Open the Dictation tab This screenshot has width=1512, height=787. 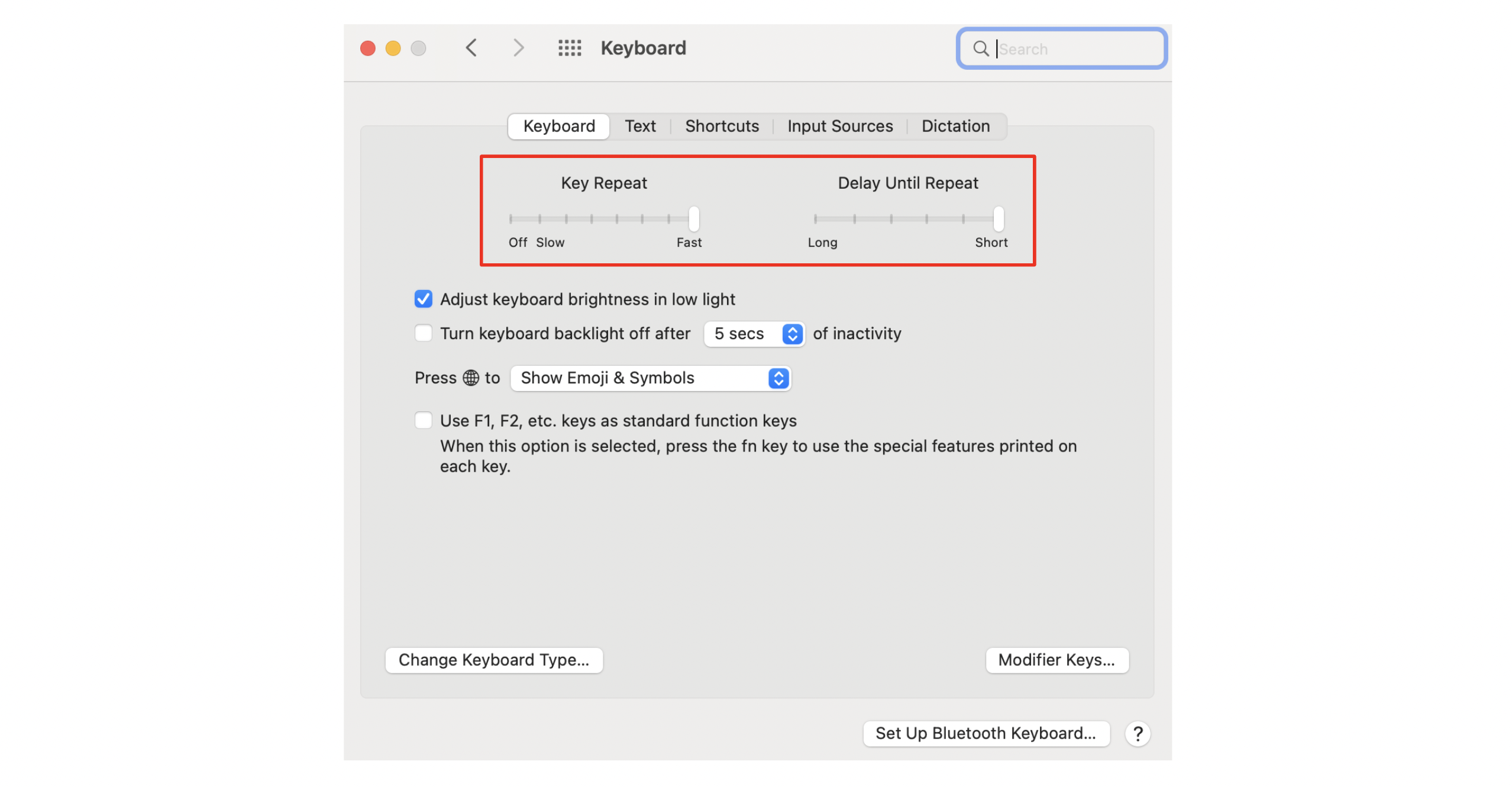click(x=955, y=126)
